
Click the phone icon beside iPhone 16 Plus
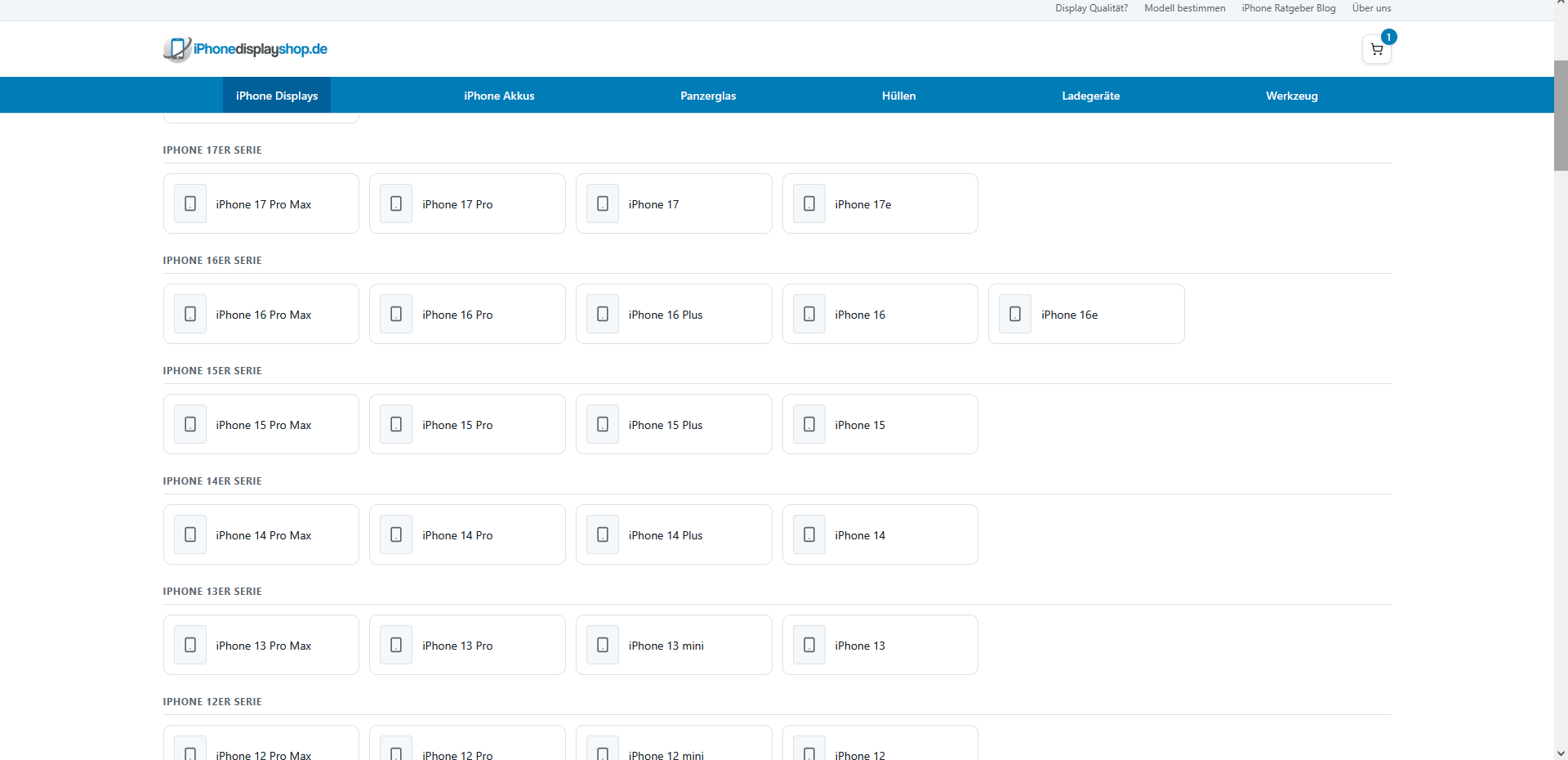point(603,314)
